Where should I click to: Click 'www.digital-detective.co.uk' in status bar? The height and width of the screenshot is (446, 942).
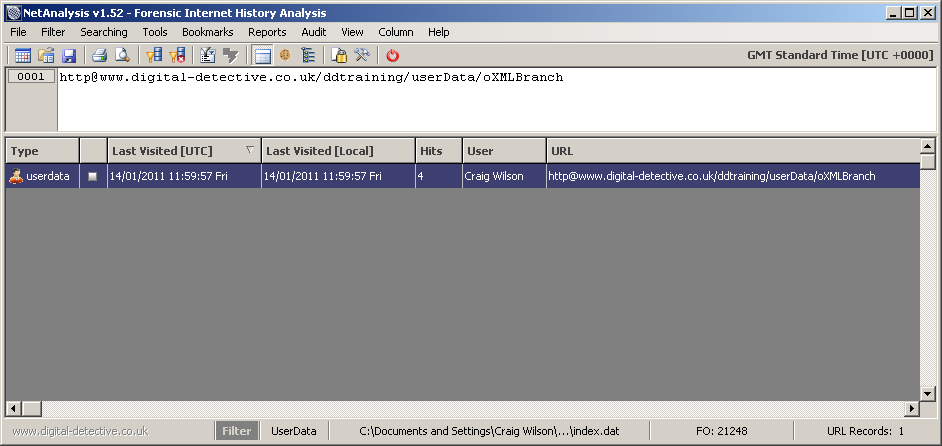click(x=80, y=431)
